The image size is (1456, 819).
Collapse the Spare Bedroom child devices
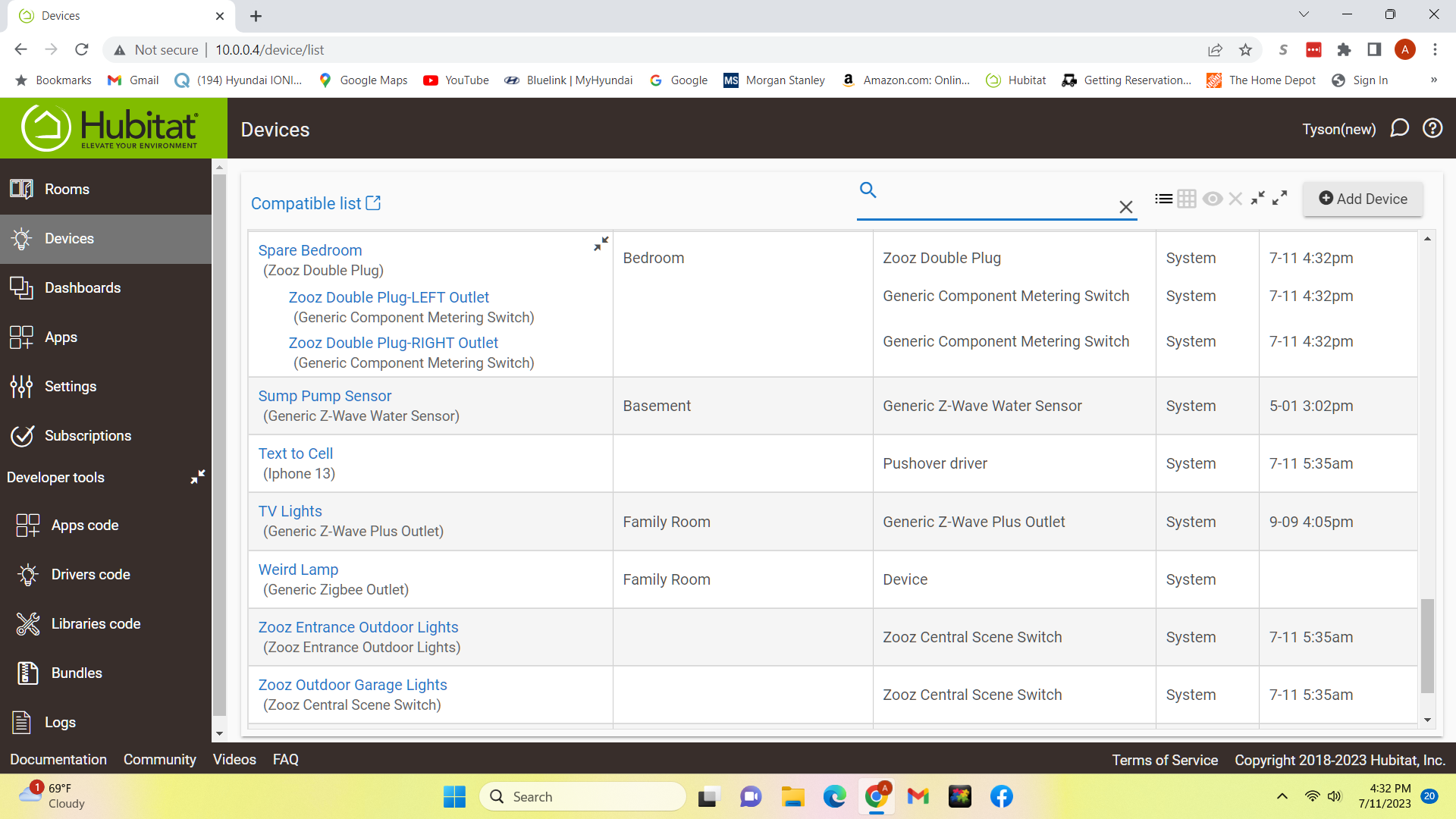(x=601, y=243)
